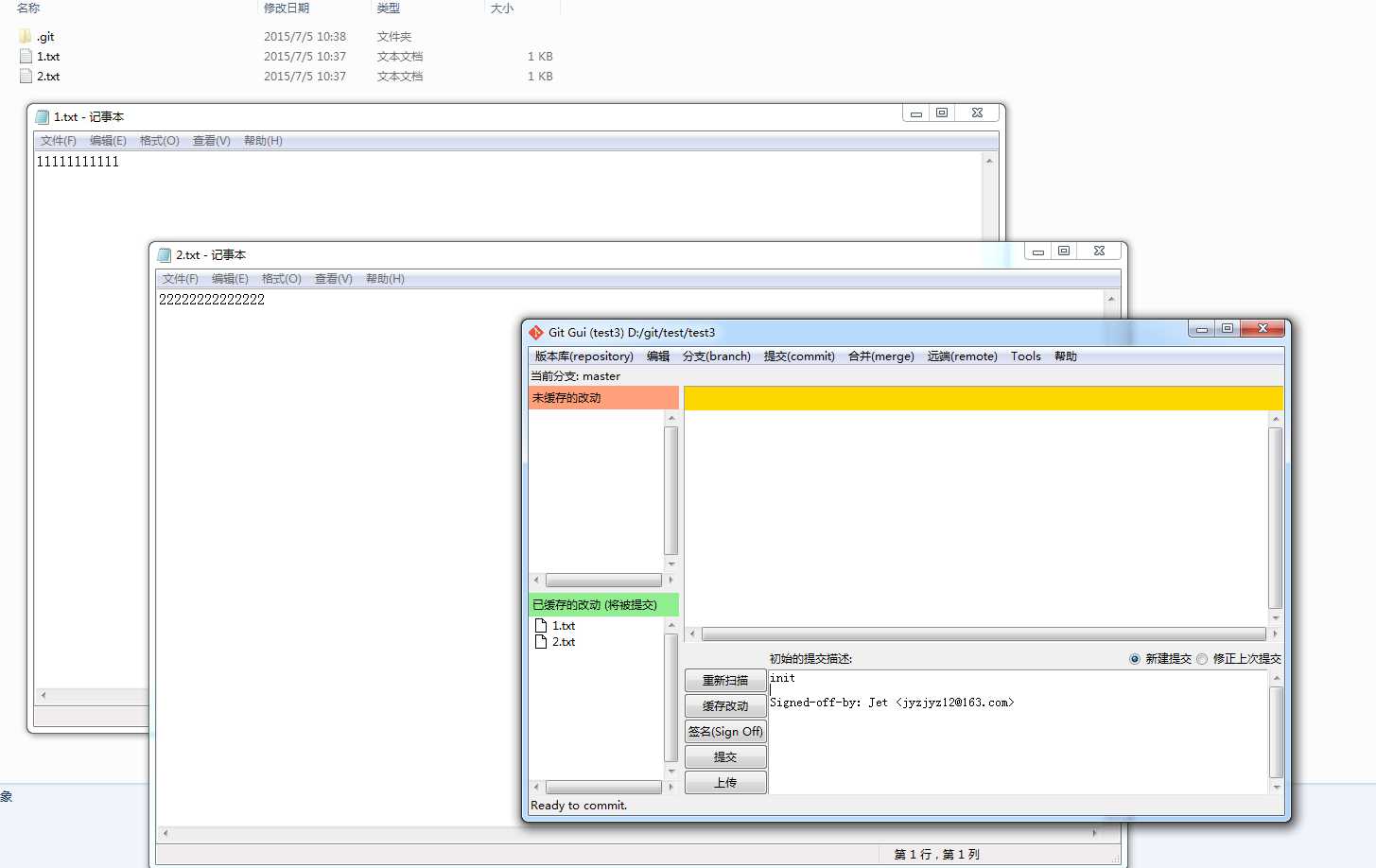The image size is (1376, 868).
Task: Open the 分支(branch) menu
Action: point(717,356)
